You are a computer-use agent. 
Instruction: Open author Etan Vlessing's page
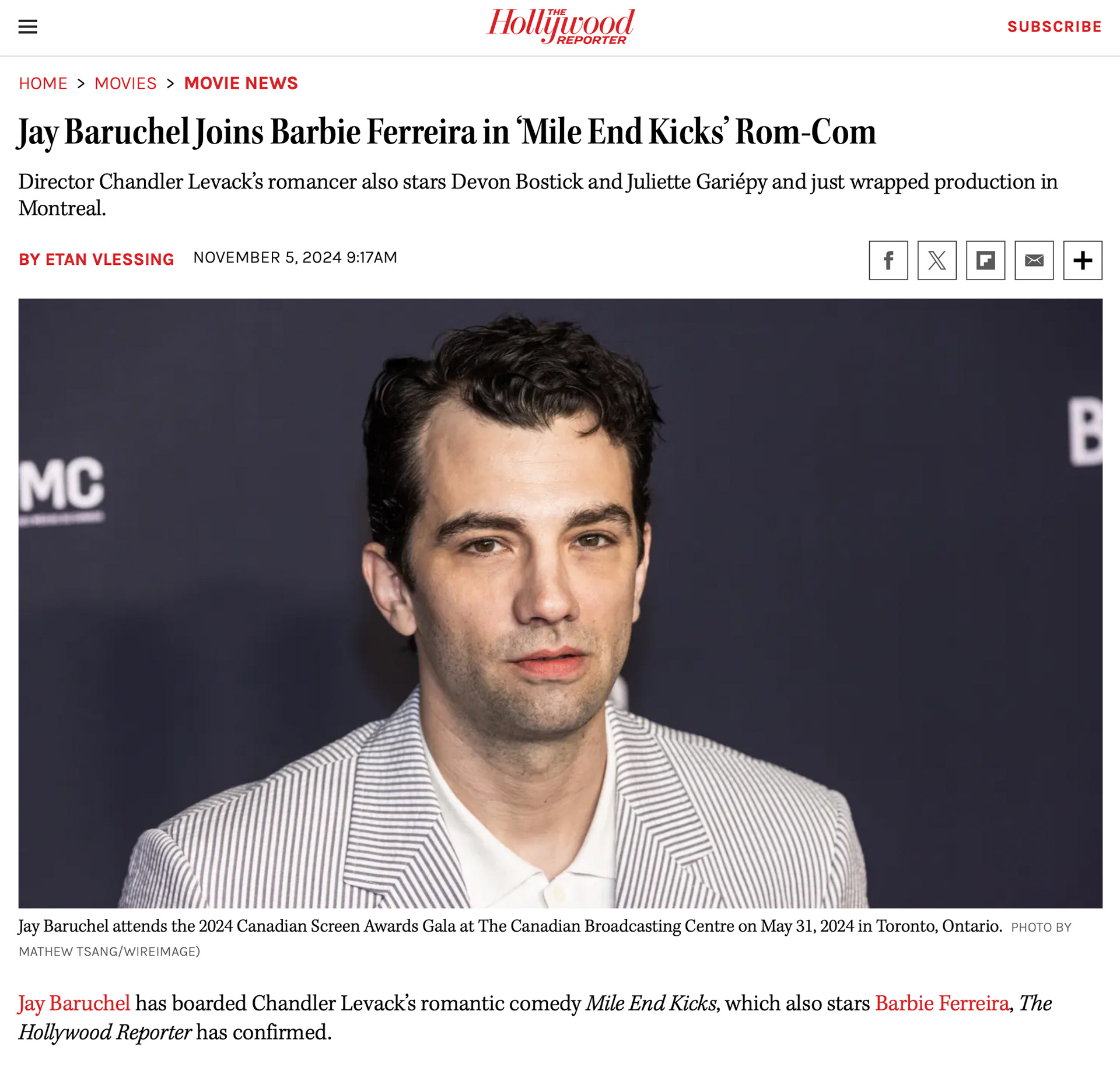click(x=96, y=259)
